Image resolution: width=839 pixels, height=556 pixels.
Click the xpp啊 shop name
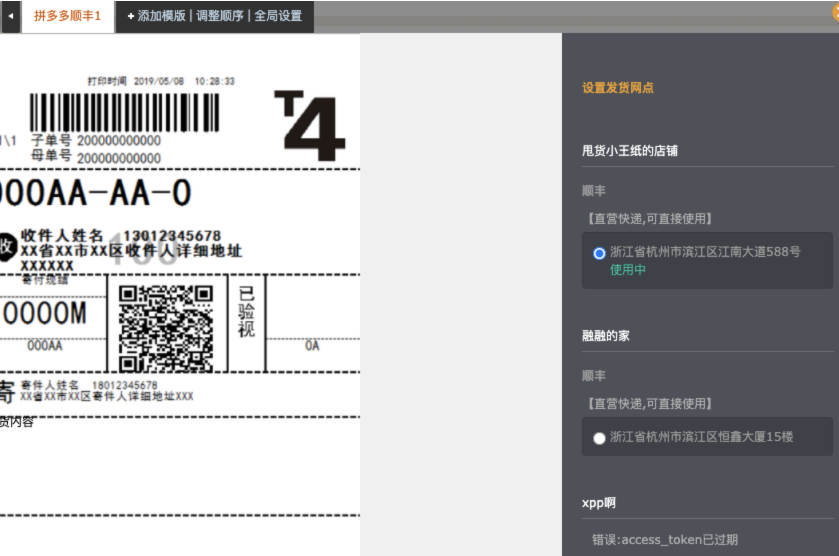[599, 503]
